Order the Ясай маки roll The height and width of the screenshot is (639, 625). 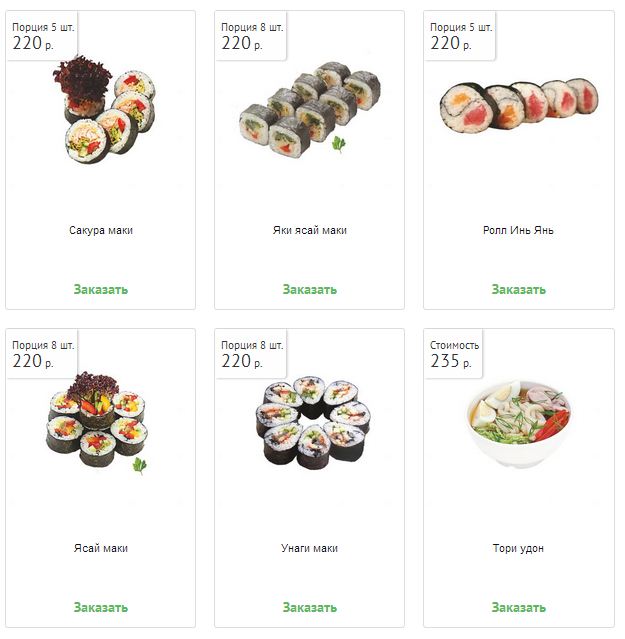tap(101, 607)
